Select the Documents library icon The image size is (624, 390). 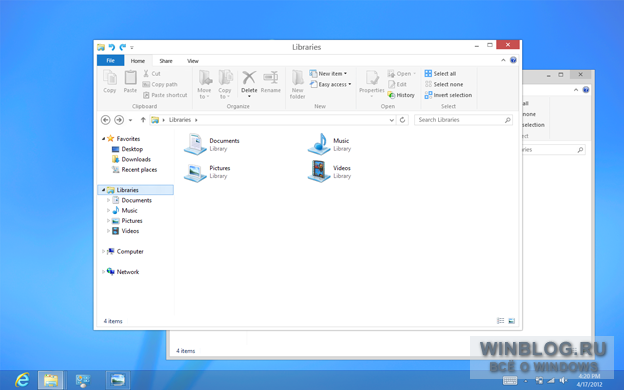pos(195,144)
